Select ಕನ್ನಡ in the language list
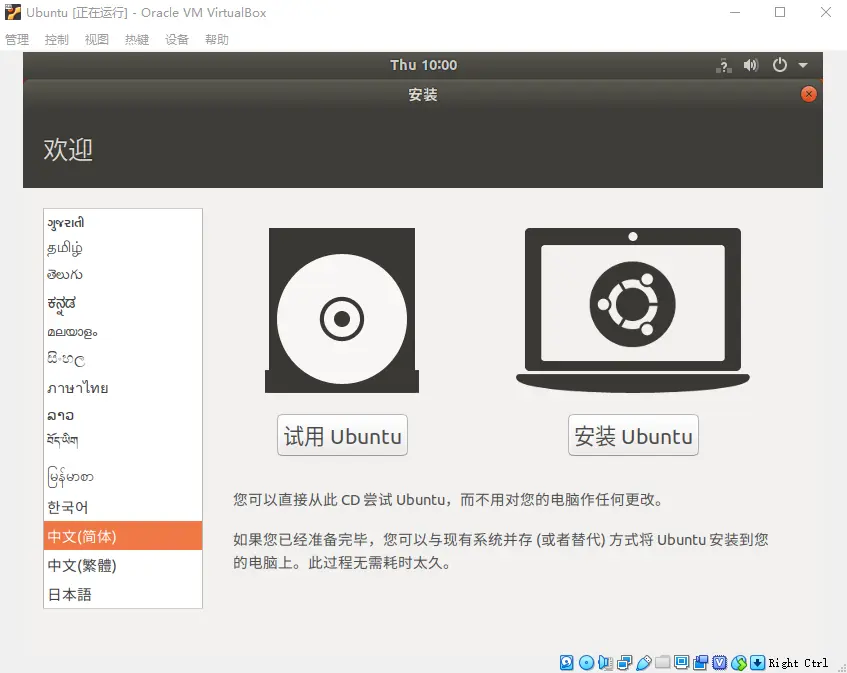This screenshot has width=847, height=673. click(123, 304)
